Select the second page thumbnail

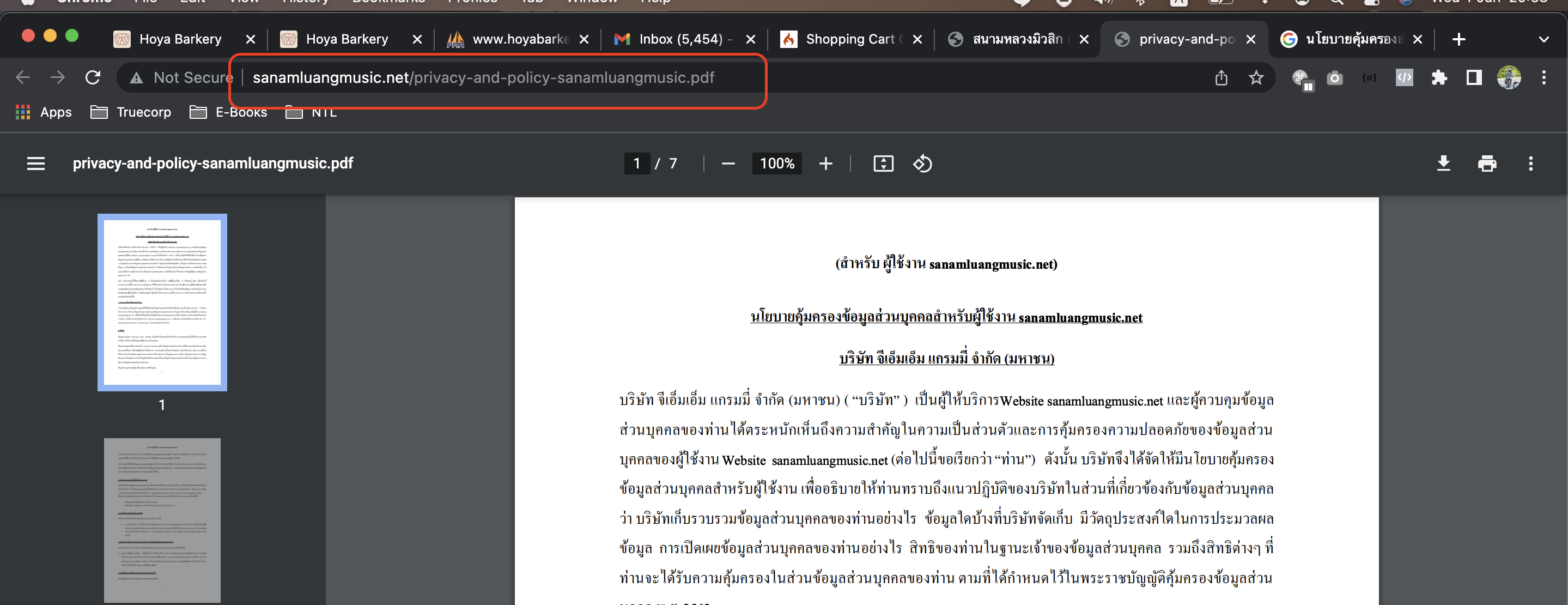click(162, 521)
